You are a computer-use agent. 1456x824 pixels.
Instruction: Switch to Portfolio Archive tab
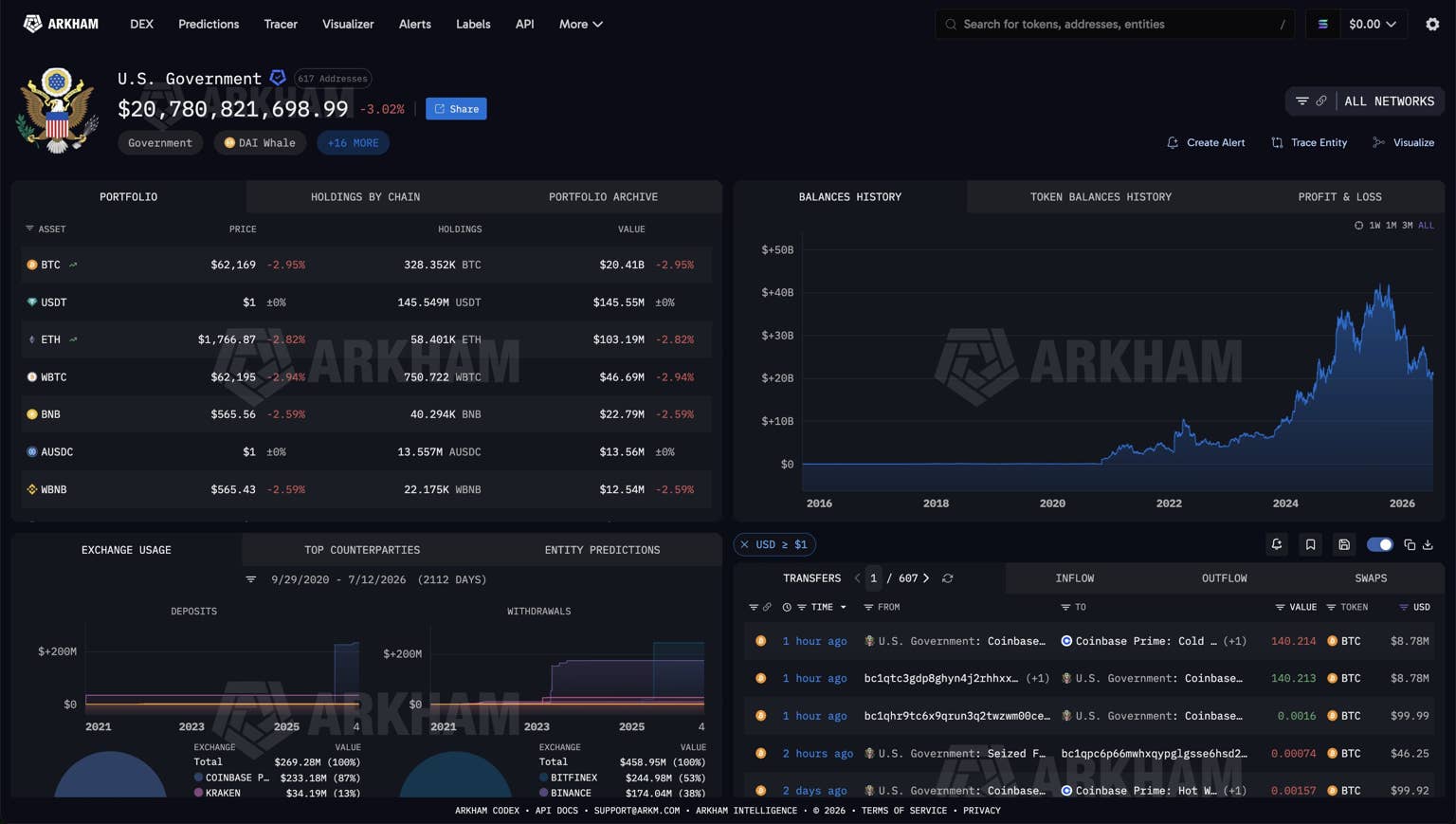603,197
